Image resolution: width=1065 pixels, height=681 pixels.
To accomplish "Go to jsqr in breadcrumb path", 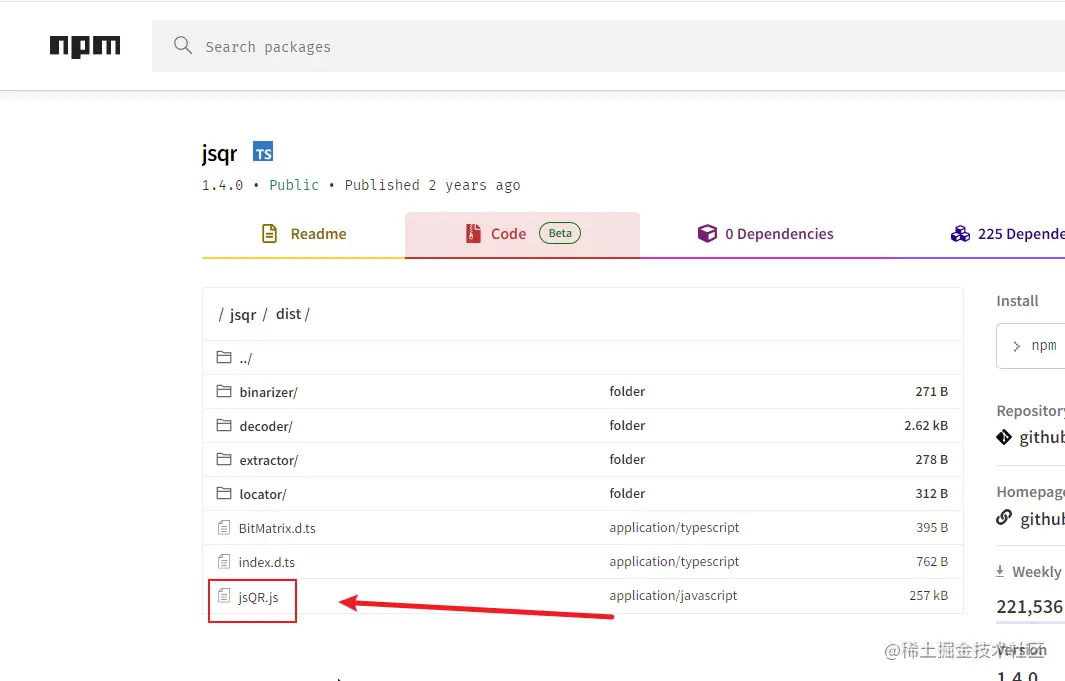I will tap(242, 314).
